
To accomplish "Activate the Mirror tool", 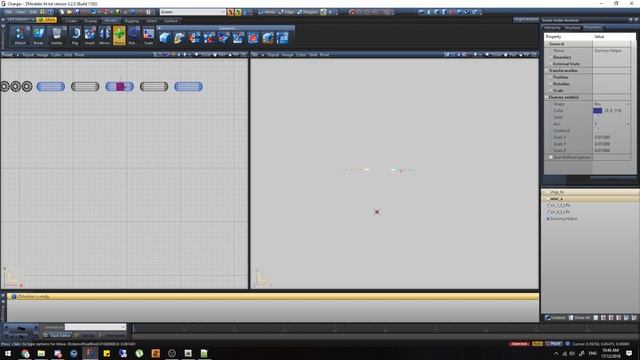I will tap(104, 36).
